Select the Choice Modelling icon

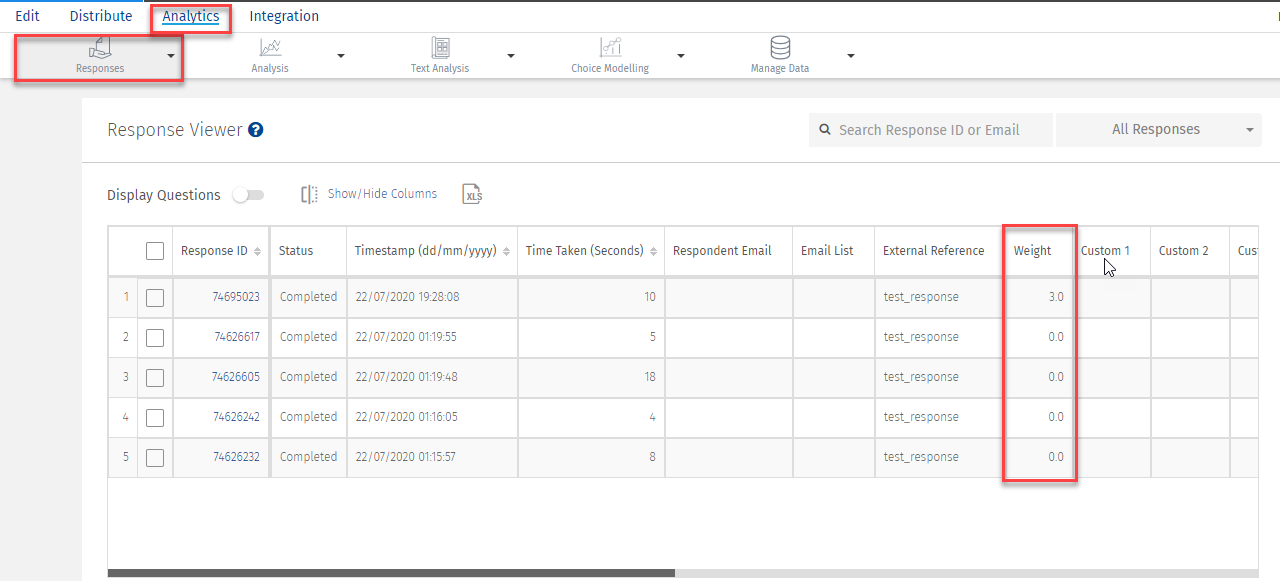point(610,48)
